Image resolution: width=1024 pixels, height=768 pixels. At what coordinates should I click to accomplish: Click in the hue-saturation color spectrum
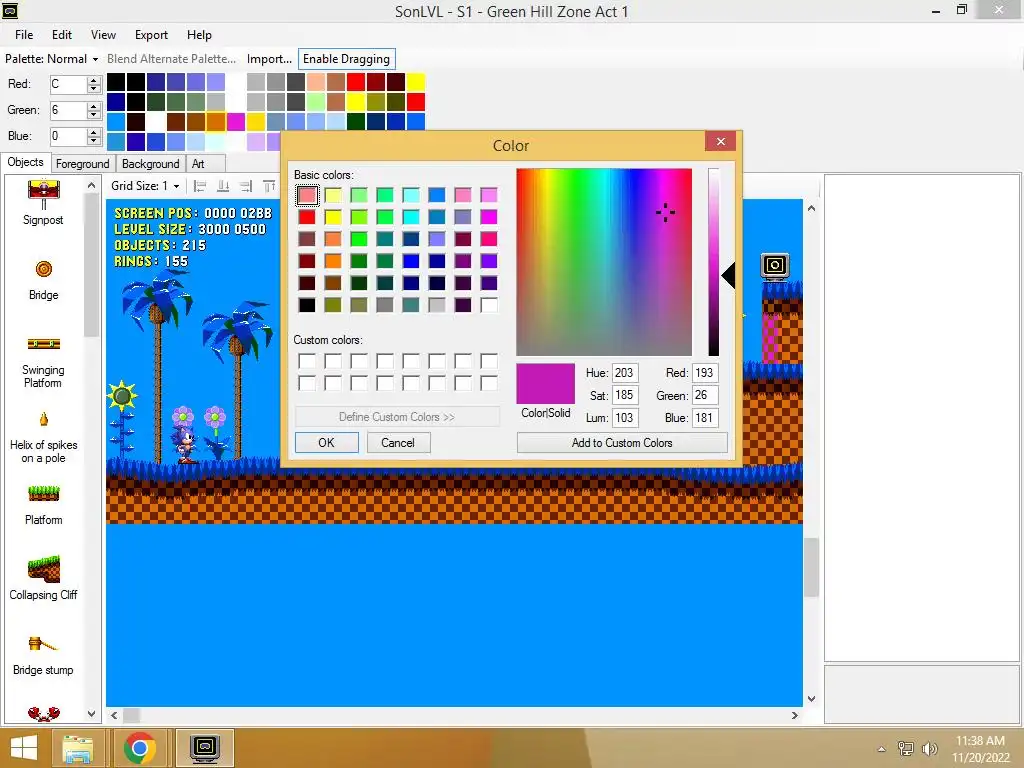point(604,262)
